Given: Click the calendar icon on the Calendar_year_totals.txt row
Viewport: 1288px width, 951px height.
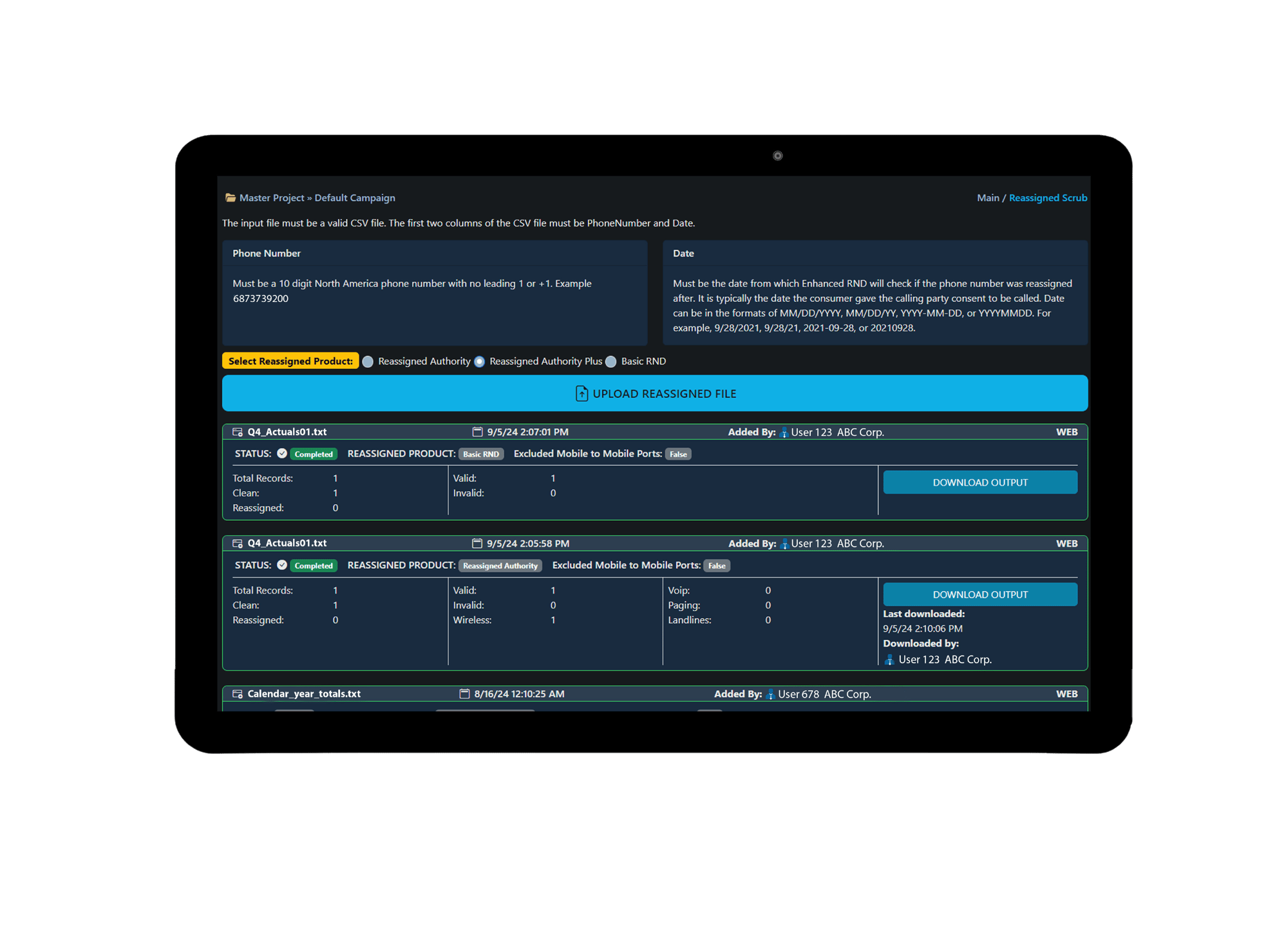Looking at the screenshot, I should click(464, 693).
